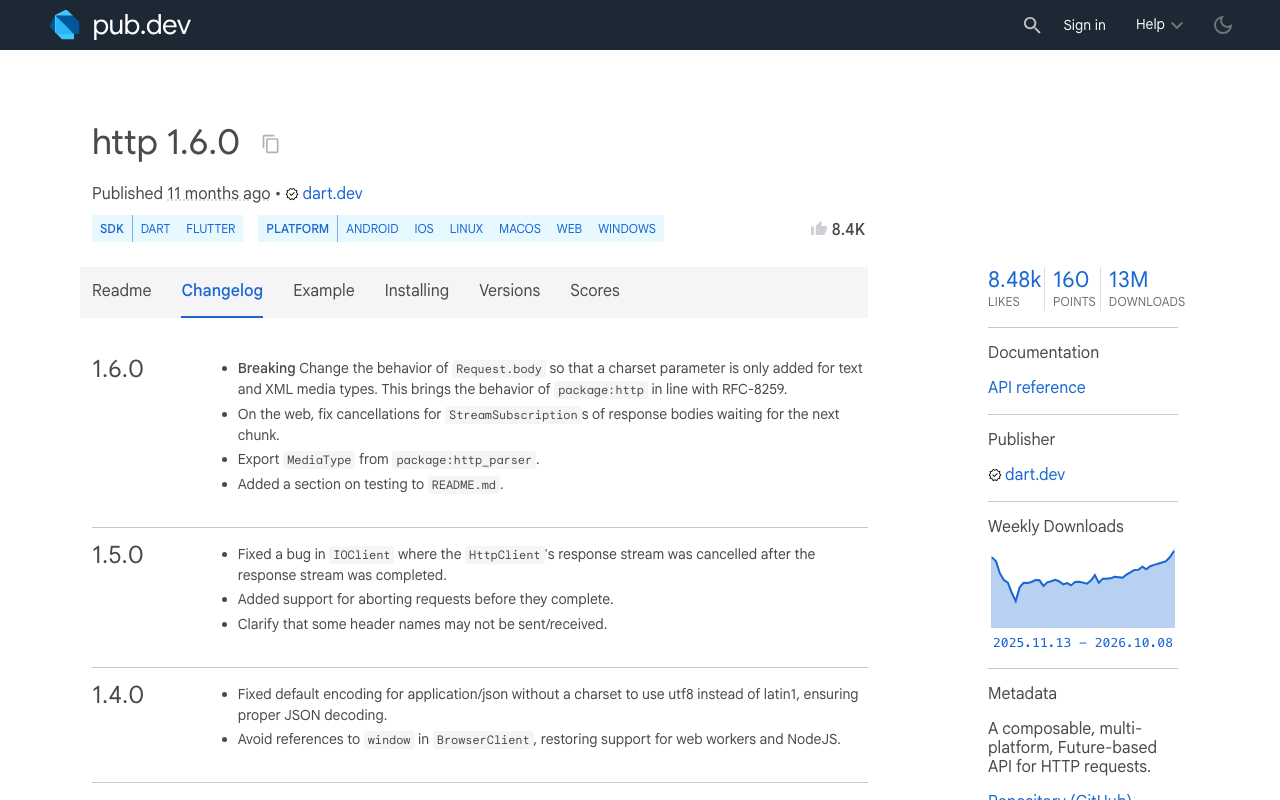Open the Versions tab
This screenshot has width=1280, height=800.
click(509, 291)
